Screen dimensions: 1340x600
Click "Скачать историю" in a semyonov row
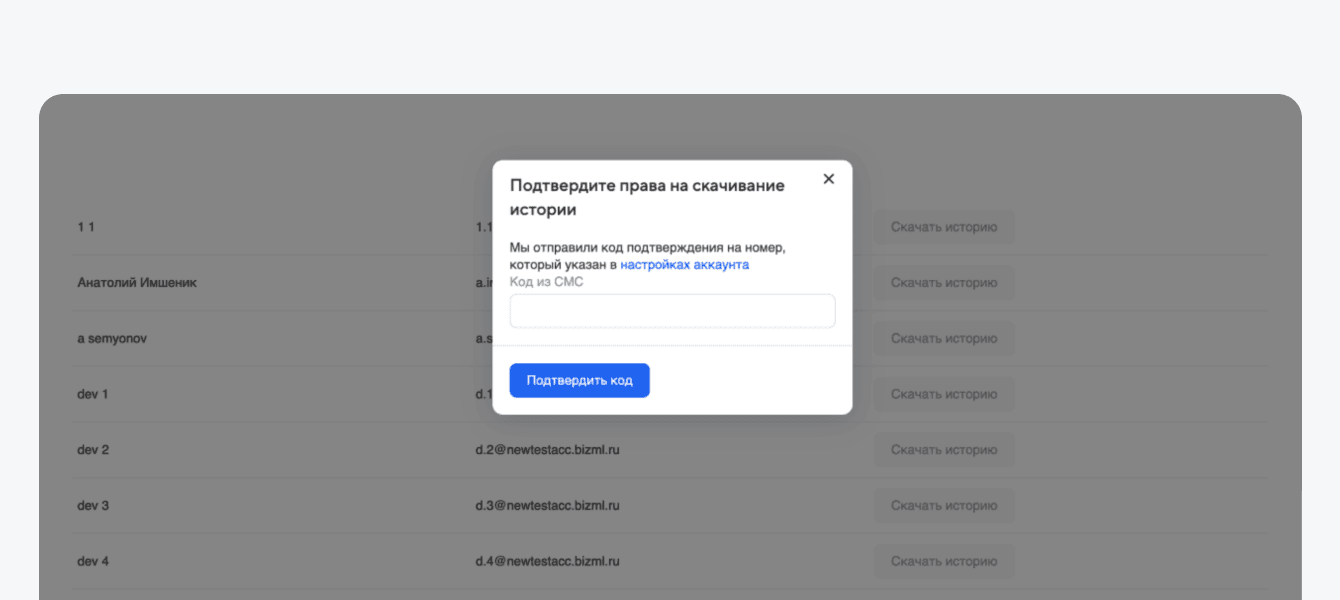[x=943, y=339]
